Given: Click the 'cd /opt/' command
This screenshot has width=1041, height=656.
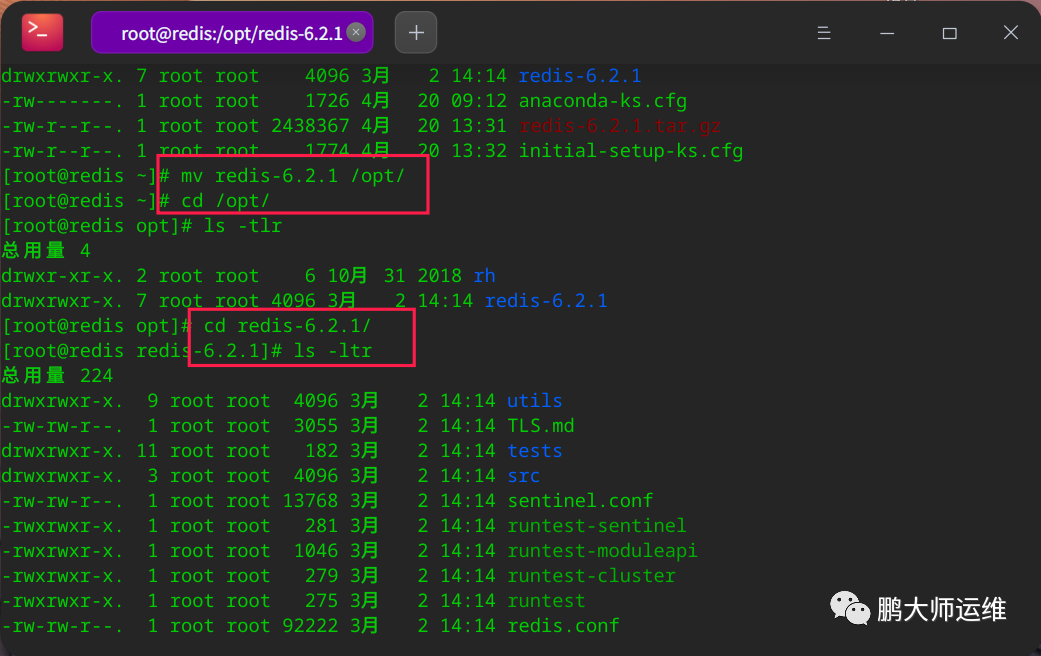Looking at the screenshot, I should [x=225, y=201].
